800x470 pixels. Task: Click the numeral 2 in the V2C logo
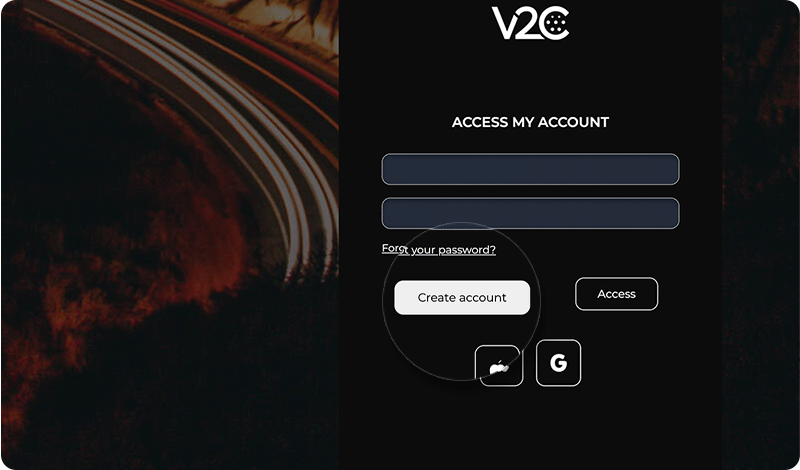click(529, 23)
